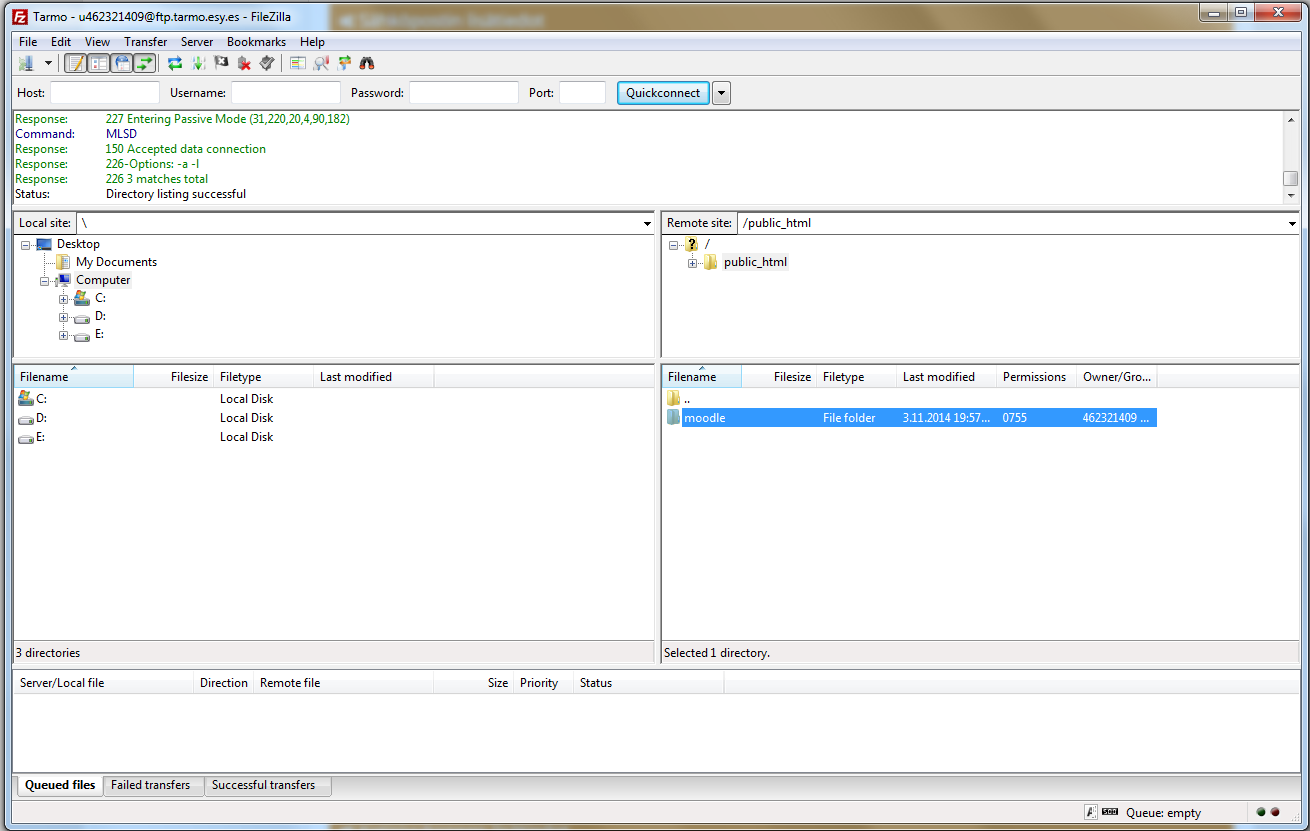The image size is (1310, 831).
Task: Select public_html folder in remote tree
Action: point(755,262)
